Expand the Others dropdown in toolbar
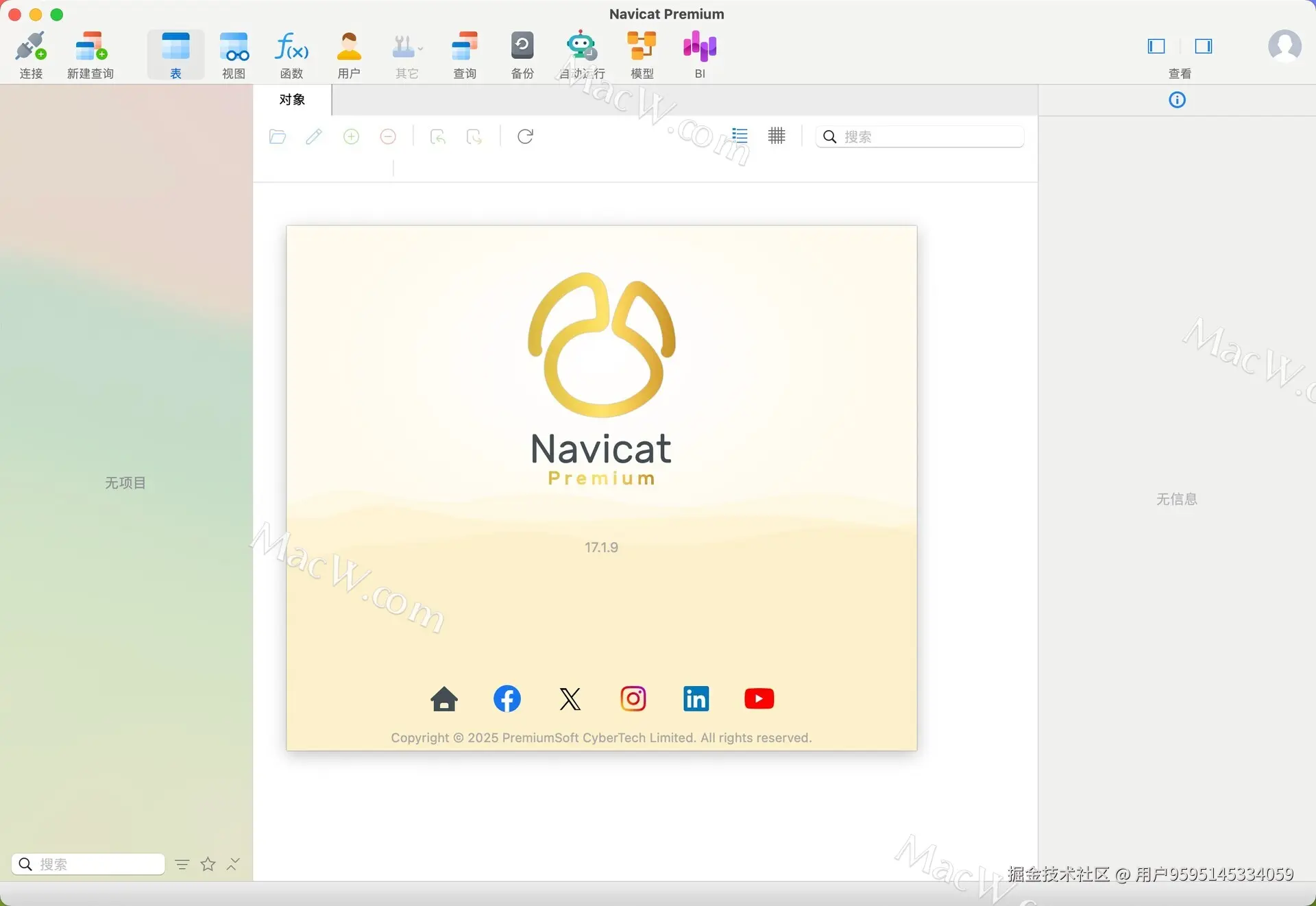 click(x=407, y=48)
